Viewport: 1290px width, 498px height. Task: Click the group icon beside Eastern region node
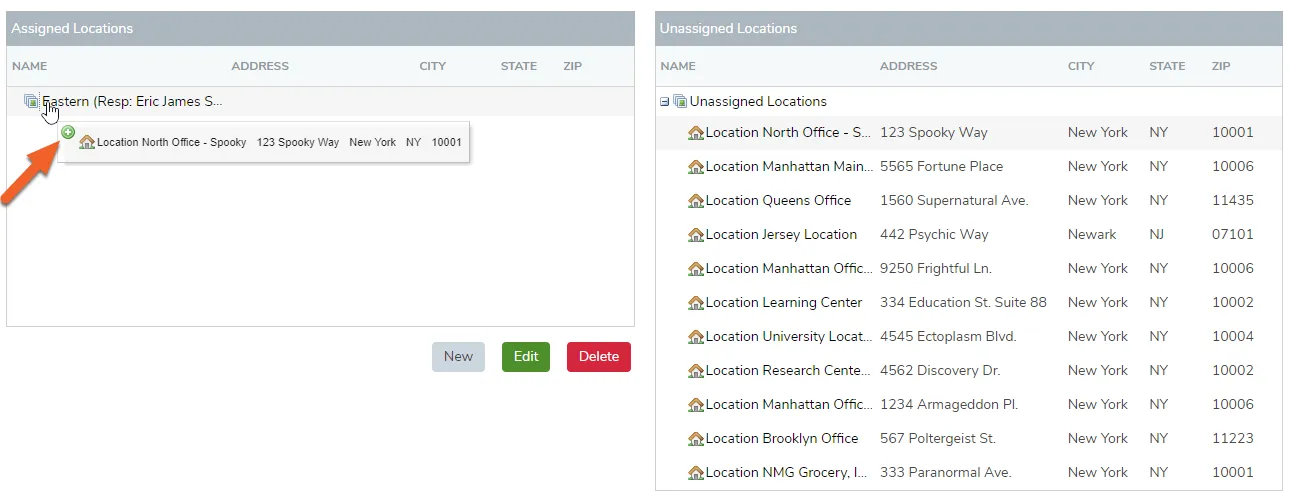coord(31,101)
